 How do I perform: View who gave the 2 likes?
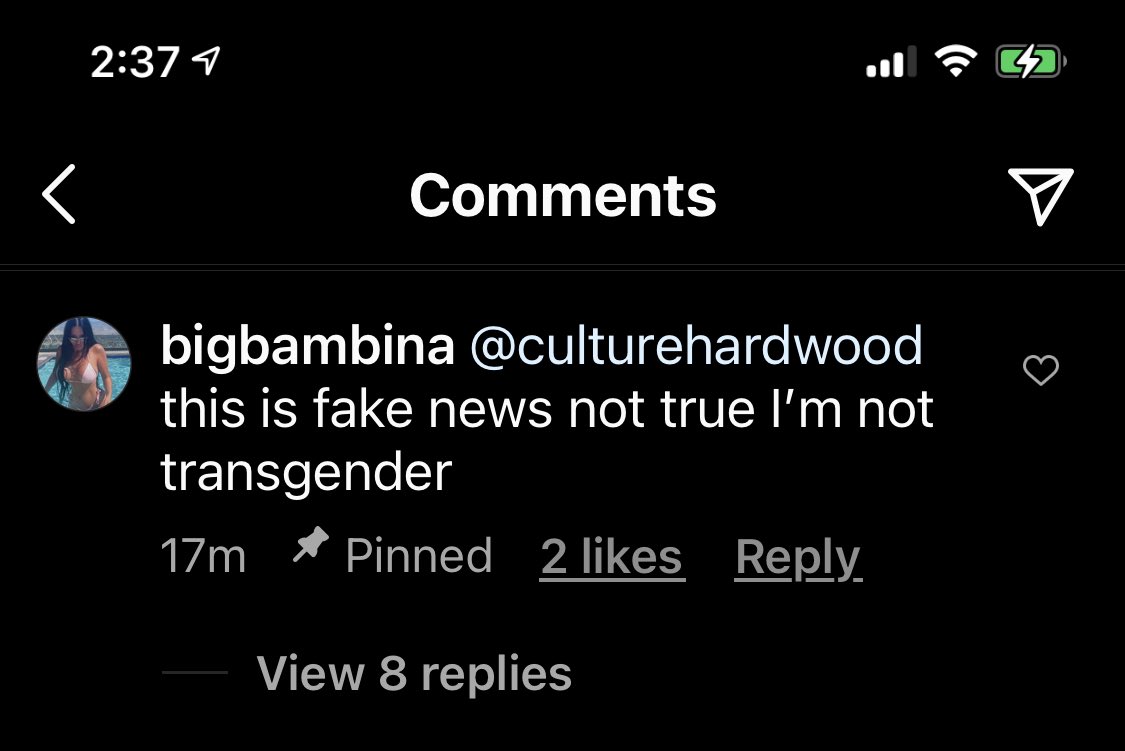pos(612,557)
